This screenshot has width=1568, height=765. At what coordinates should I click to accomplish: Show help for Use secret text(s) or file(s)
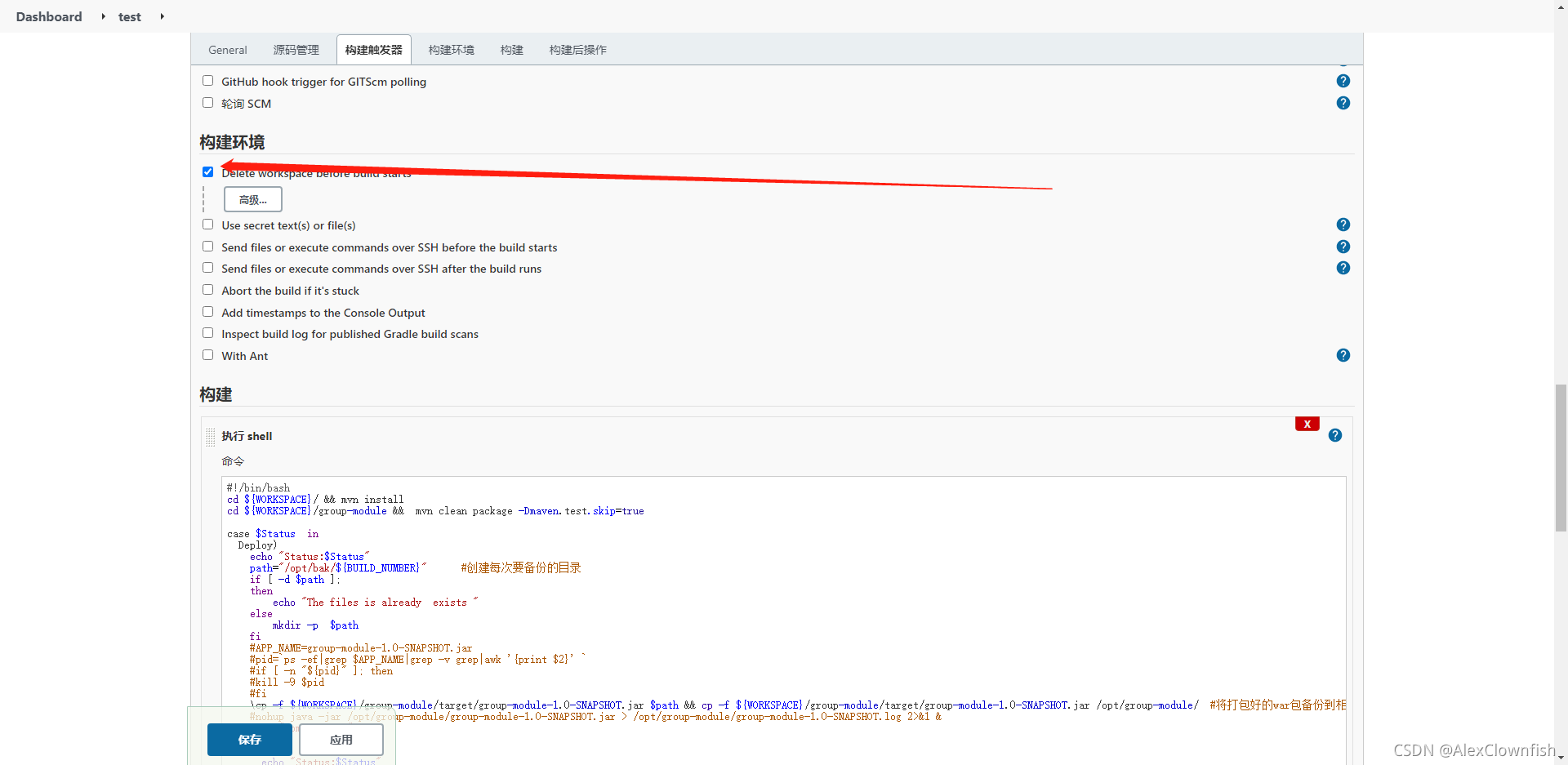[x=1343, y=225]
